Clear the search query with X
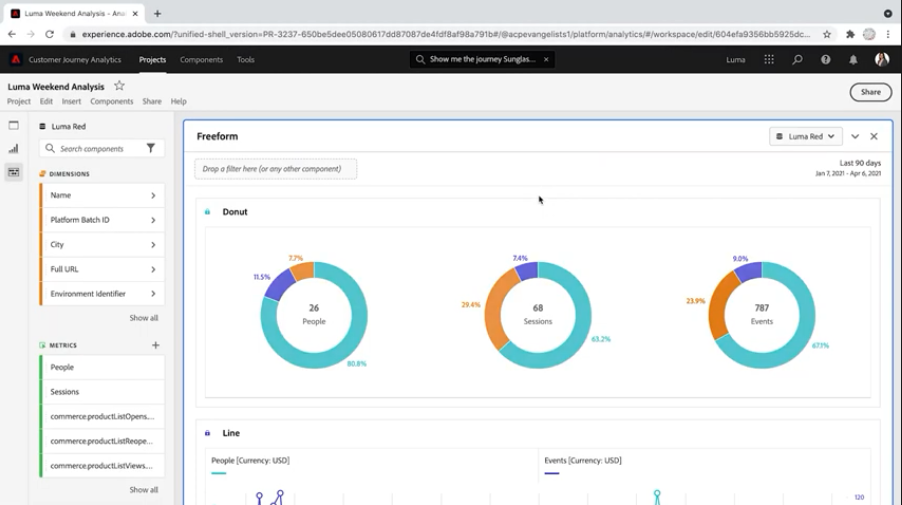Image resolution: width=902 pixels, height=505 pixels. pos(546,59)
